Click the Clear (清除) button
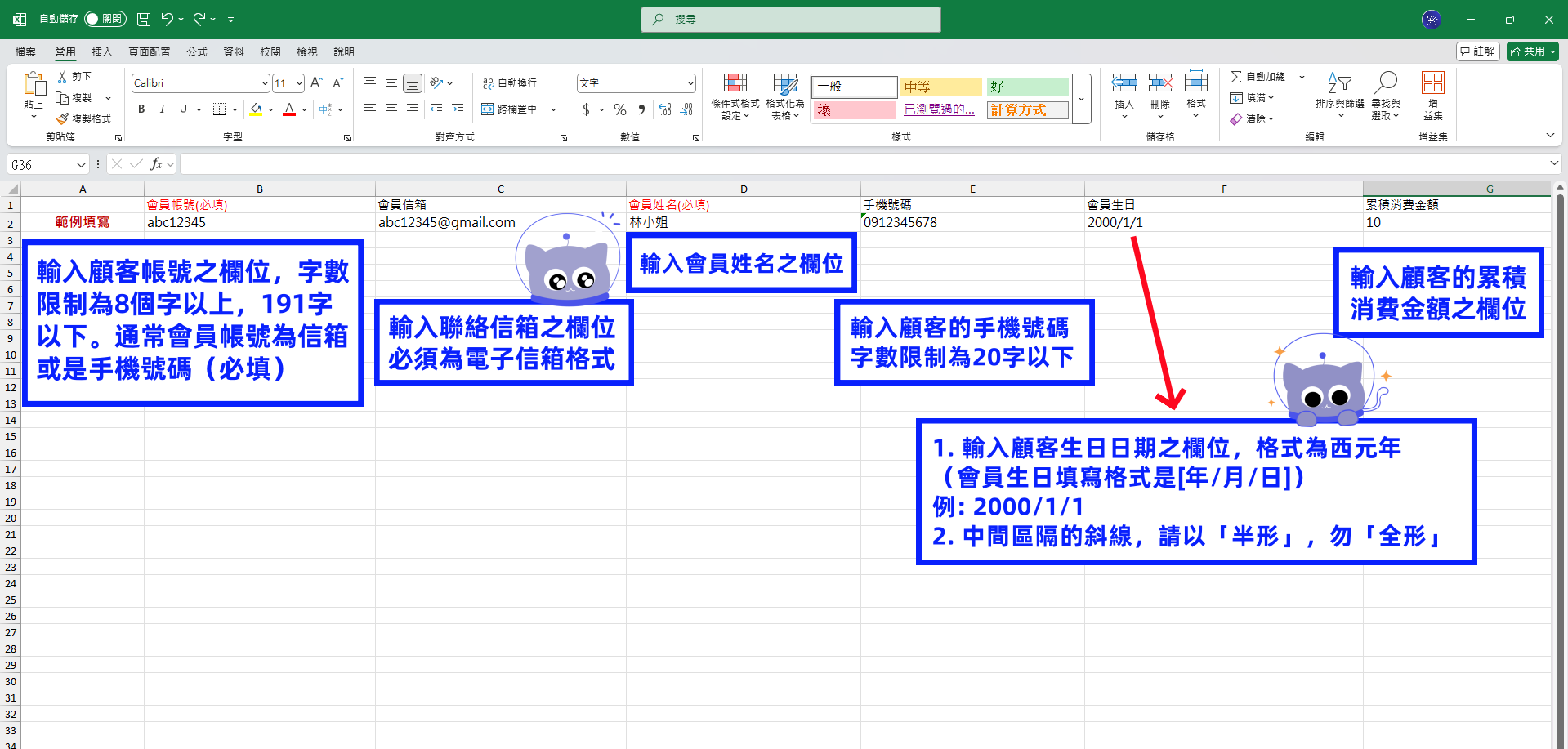1568x749 pixels. tap(1252, 119)
